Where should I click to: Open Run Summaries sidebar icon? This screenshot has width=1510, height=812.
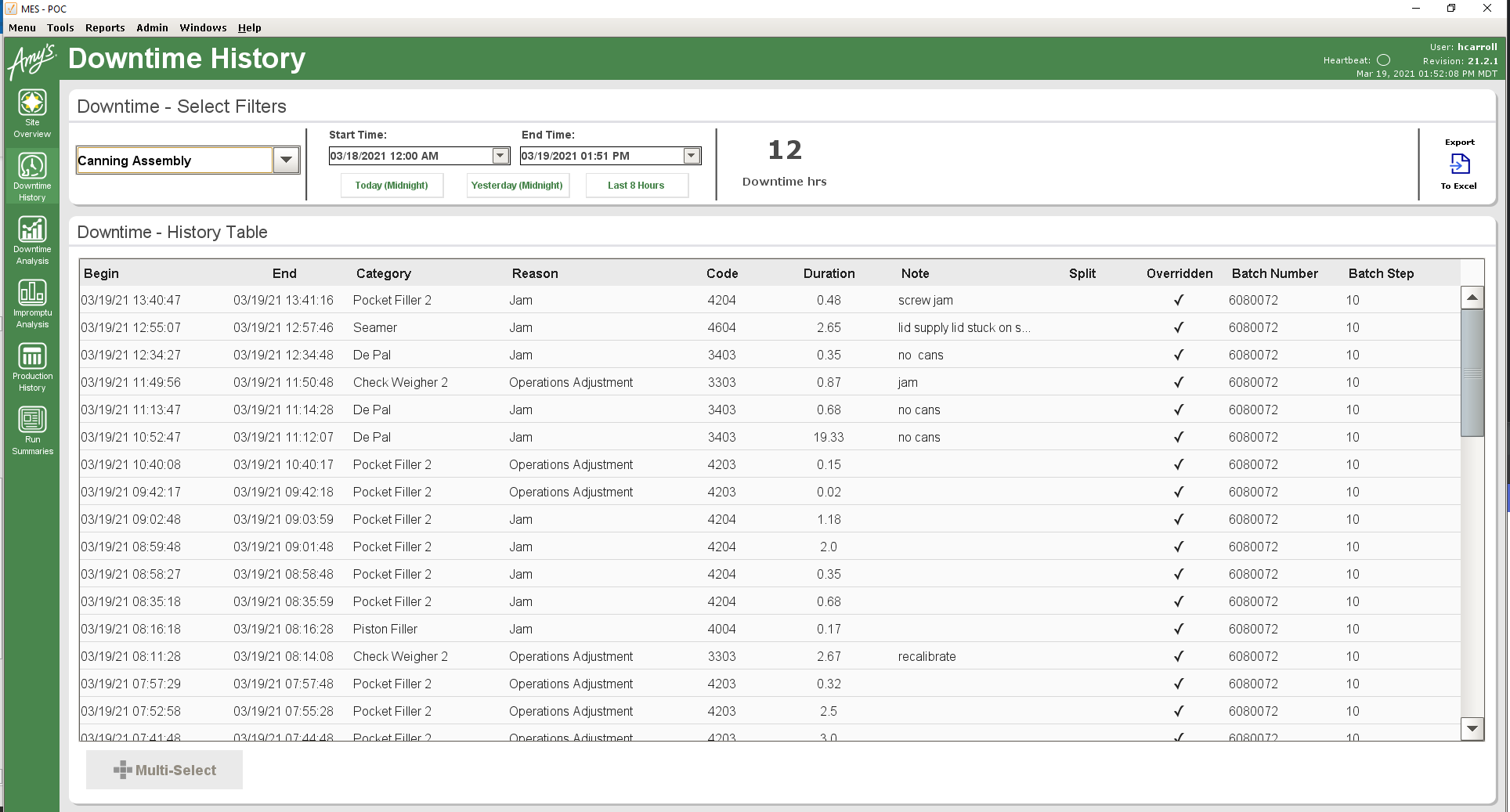[x=32, y=431]
